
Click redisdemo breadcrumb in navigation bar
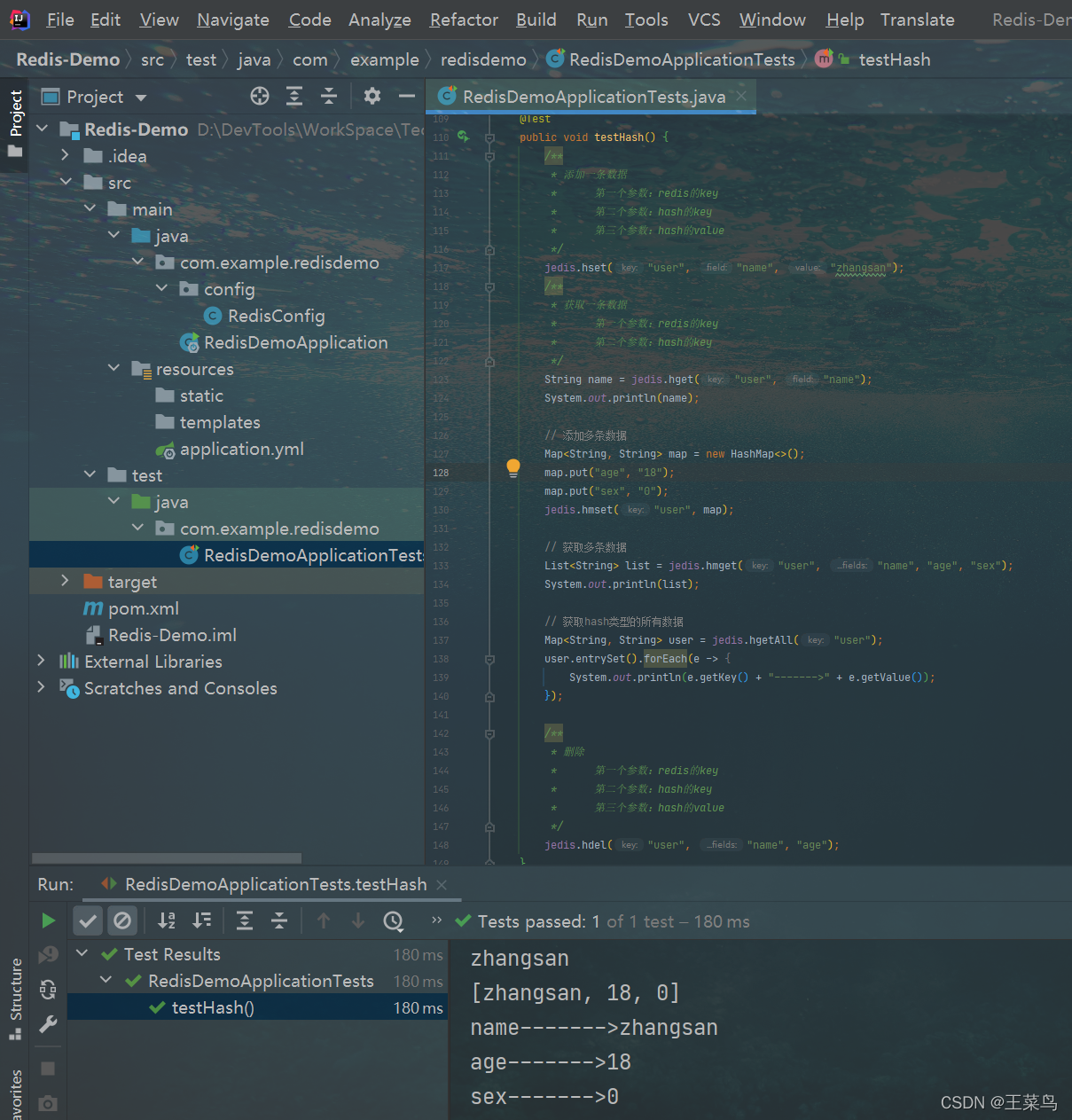[x=483, y=59]
